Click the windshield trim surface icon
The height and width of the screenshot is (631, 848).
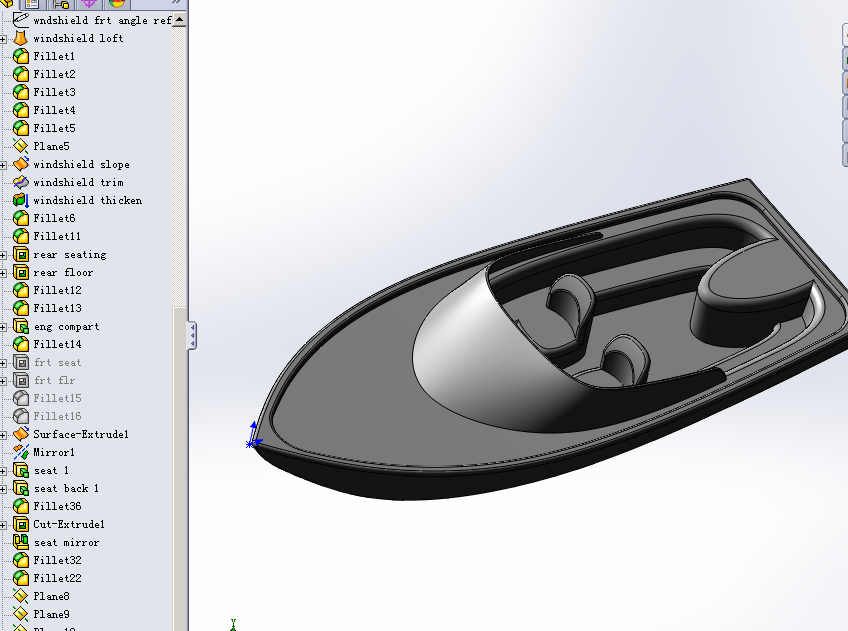point(21,182)
